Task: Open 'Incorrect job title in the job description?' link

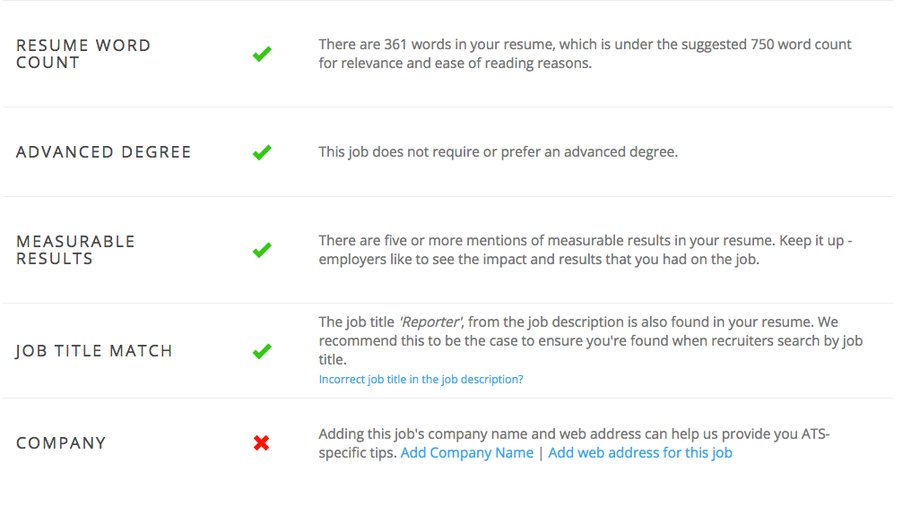Action: click(x=421, y=379)
